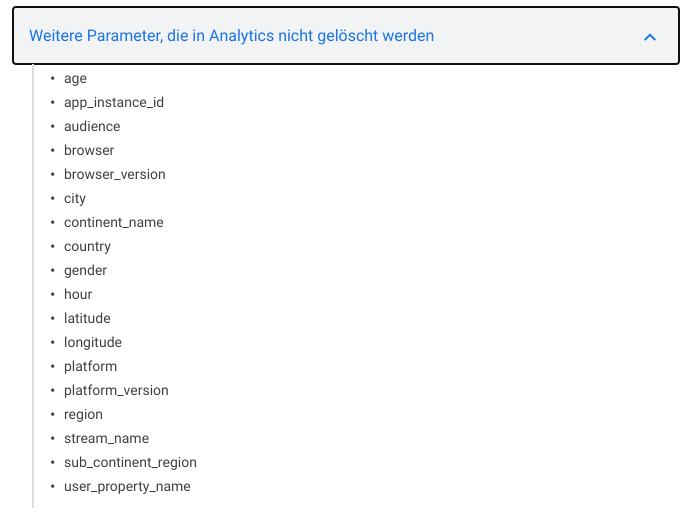Select the 'country' entry
Image resolution: width=698 pixels, height=512 pixels.
point(87,246)
